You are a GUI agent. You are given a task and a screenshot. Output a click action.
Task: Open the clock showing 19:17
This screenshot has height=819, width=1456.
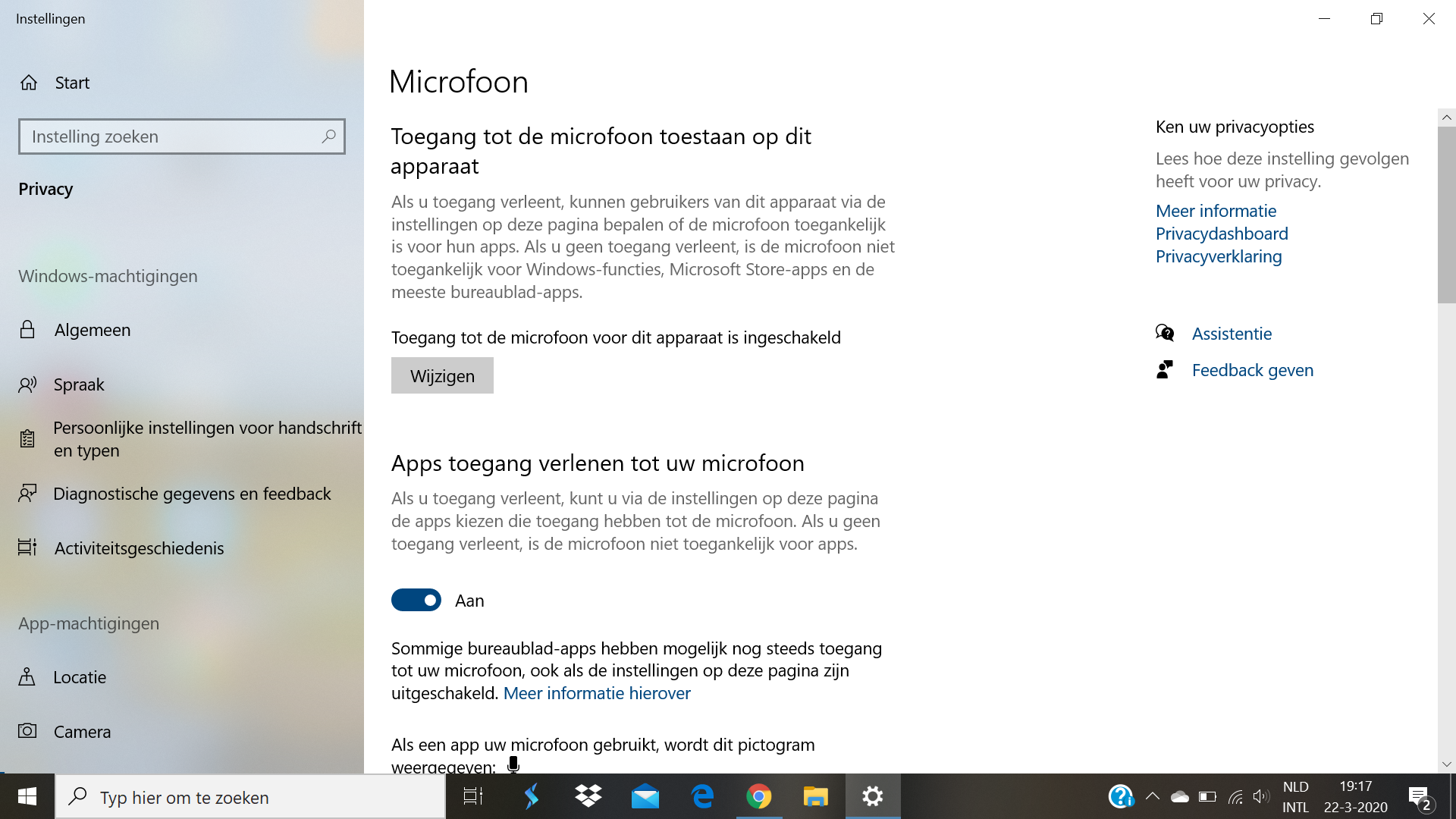[x=1356, y=797]
